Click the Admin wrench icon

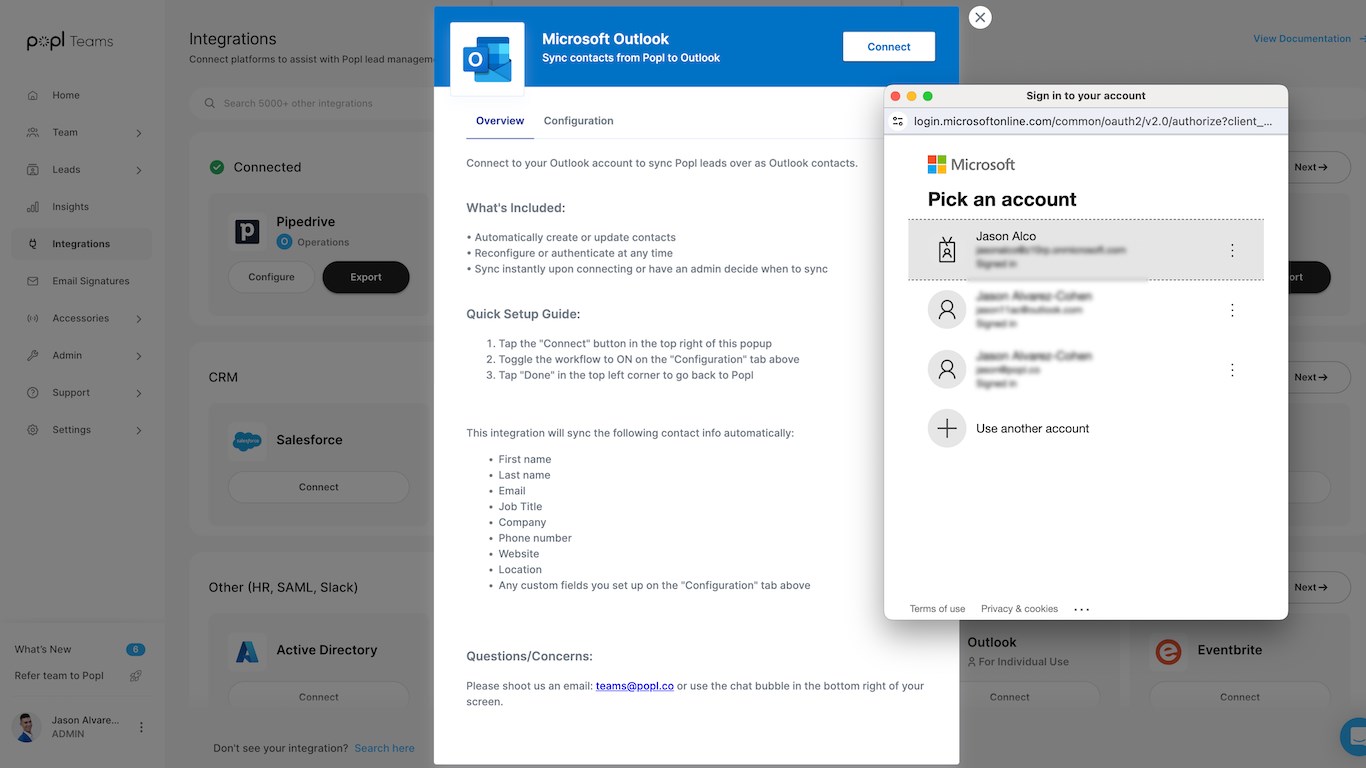33,355
